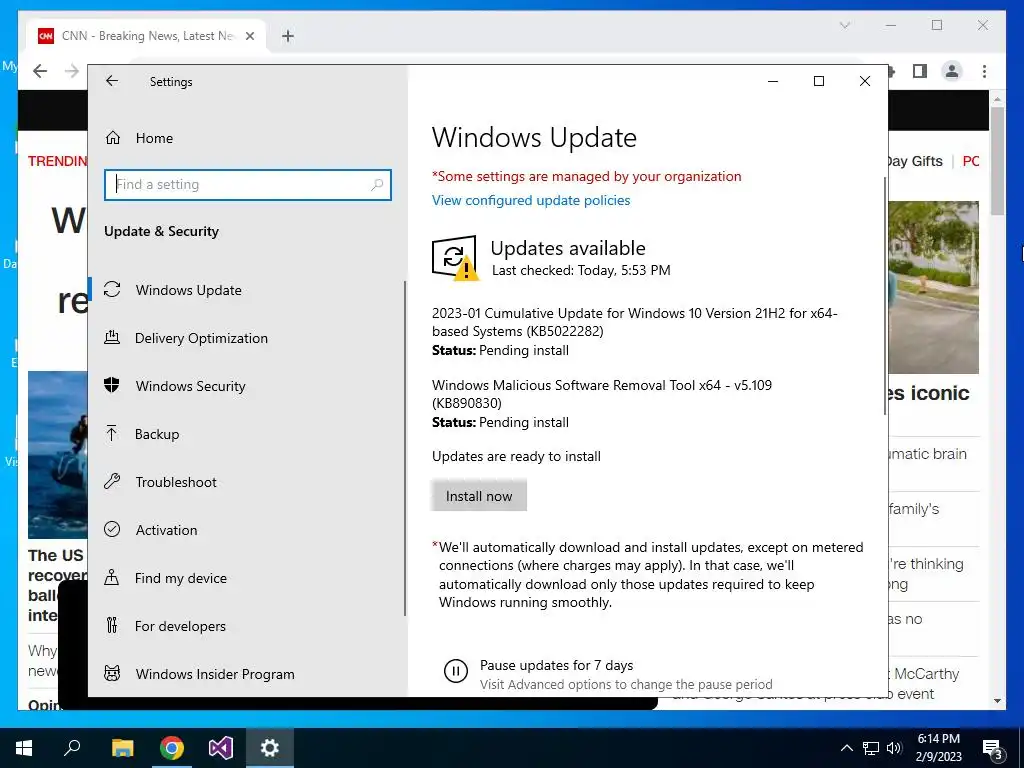This screenshot has width=1024, height=768.
Task: Open a new tab in Chrome
Action: 287,36
